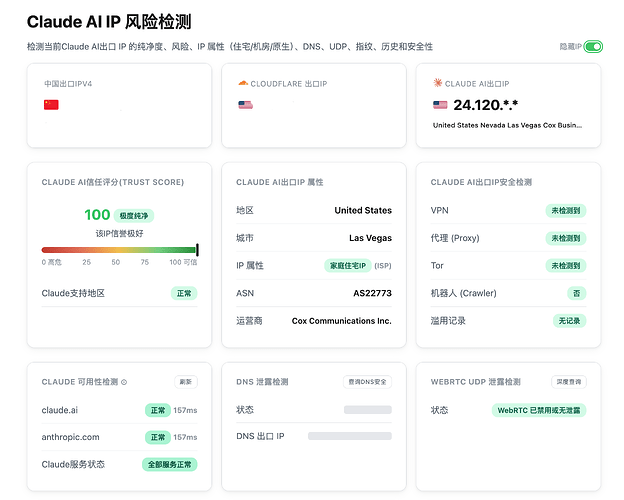Click the anthropic.com row label
This screenshot has height=500, width=624.
point(70,437)
